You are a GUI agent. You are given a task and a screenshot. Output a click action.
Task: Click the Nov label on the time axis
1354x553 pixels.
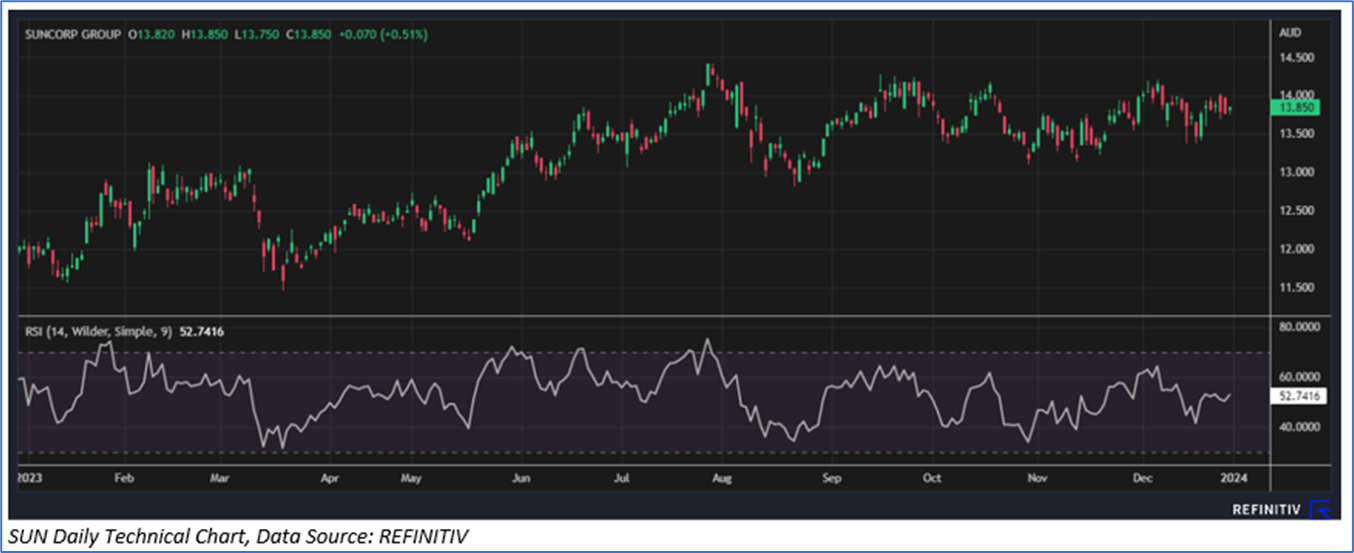pos(1040,479)
